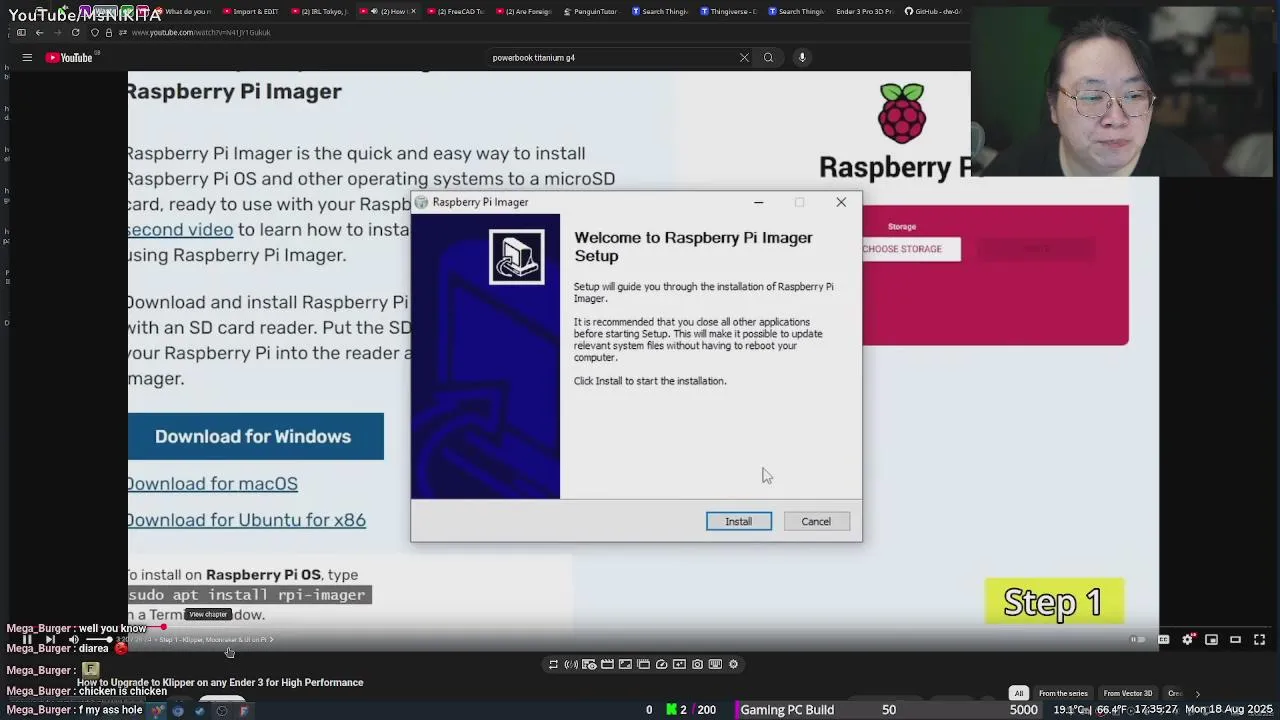Click browser forward arrow

[57, 32]
